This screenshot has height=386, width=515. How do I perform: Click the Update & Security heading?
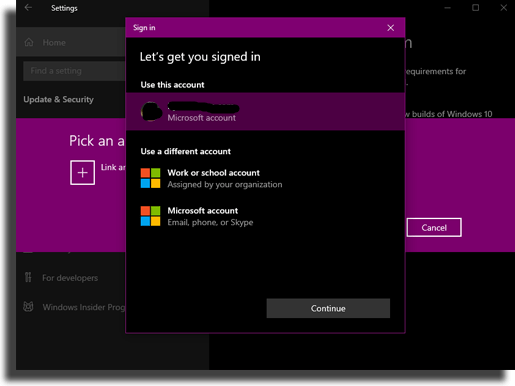pyautogui.click(x=58, y=99)
